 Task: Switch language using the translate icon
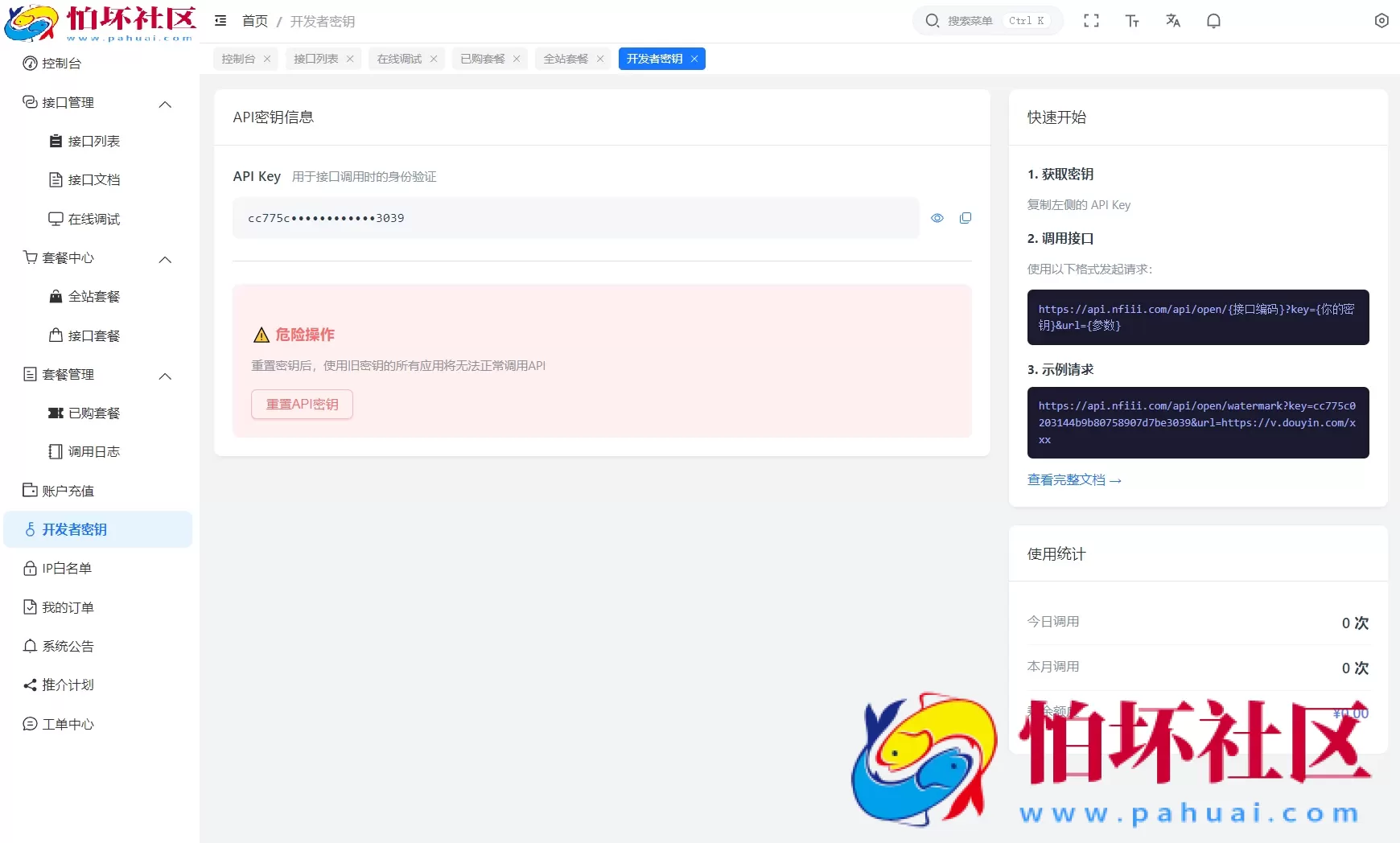[x=1172, y=20]
